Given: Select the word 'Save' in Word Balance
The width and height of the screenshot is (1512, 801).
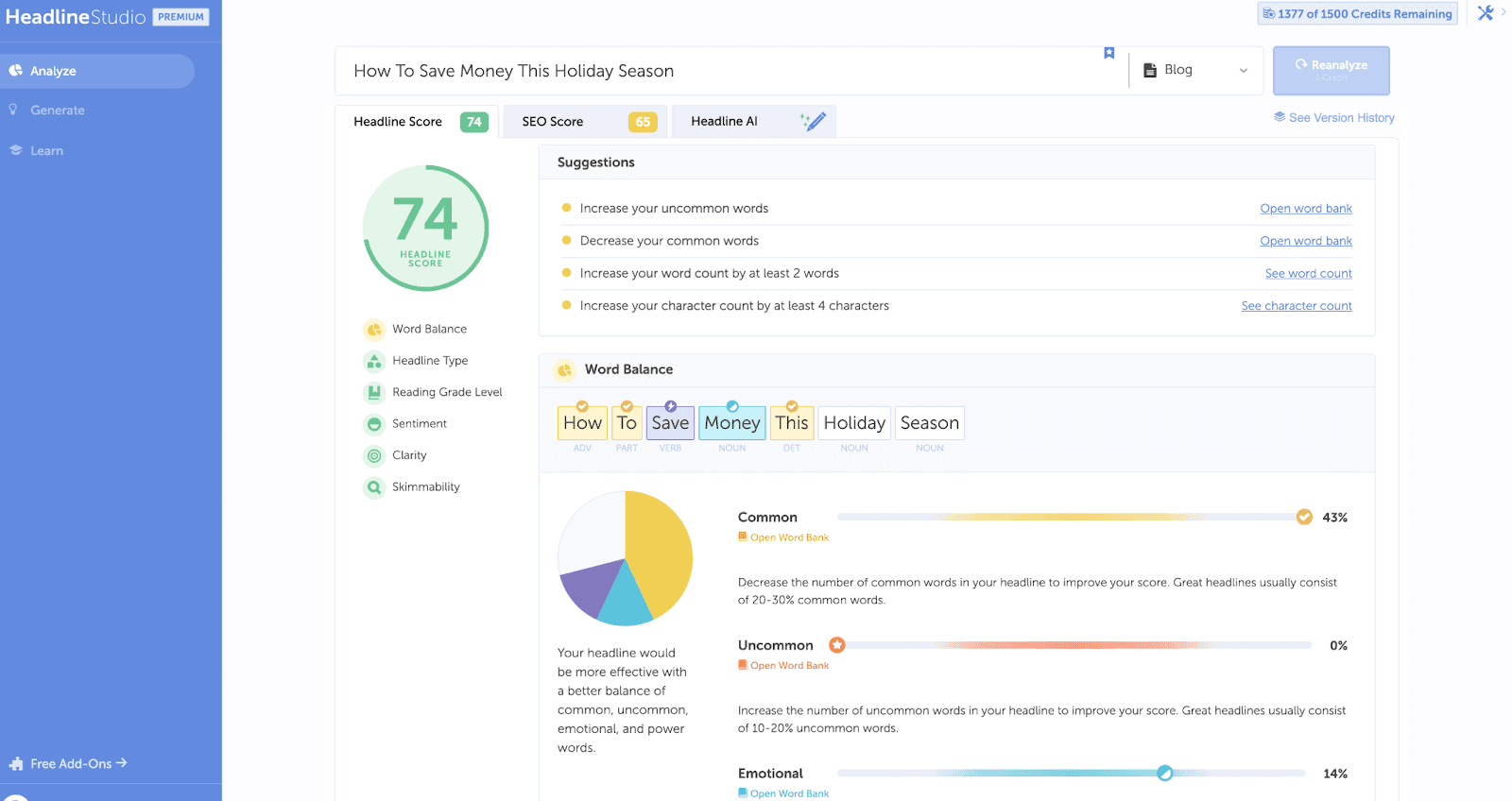Looking at the screenshot, I should pyautogui.click(x=670, y=423).
